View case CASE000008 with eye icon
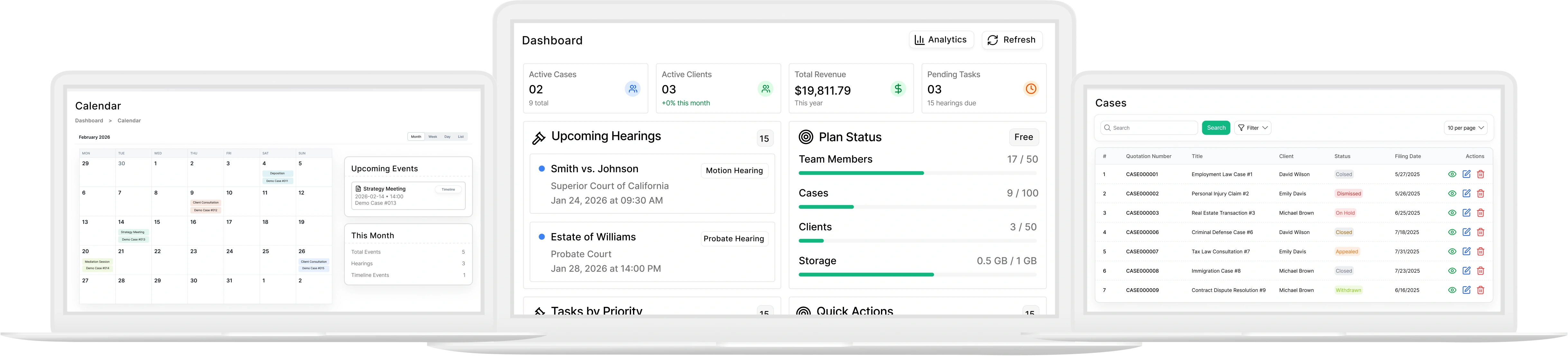1568x358 pixels. tap(1452, 271)
